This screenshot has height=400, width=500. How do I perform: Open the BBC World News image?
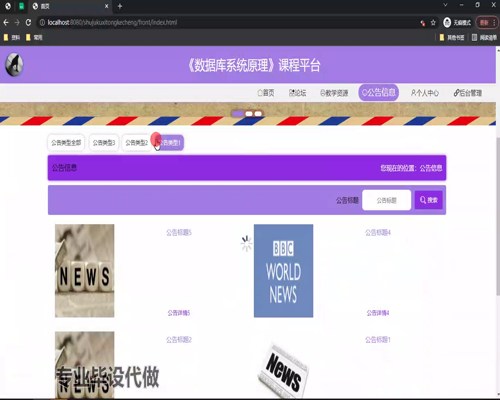pyautogui.click(x=283, y=271)
